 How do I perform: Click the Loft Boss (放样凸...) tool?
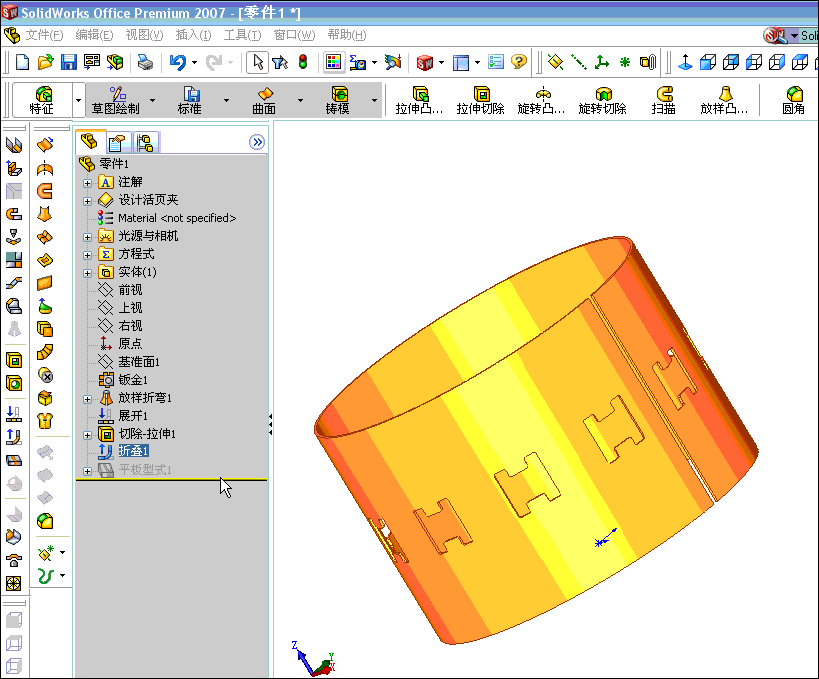click(724, 100)
